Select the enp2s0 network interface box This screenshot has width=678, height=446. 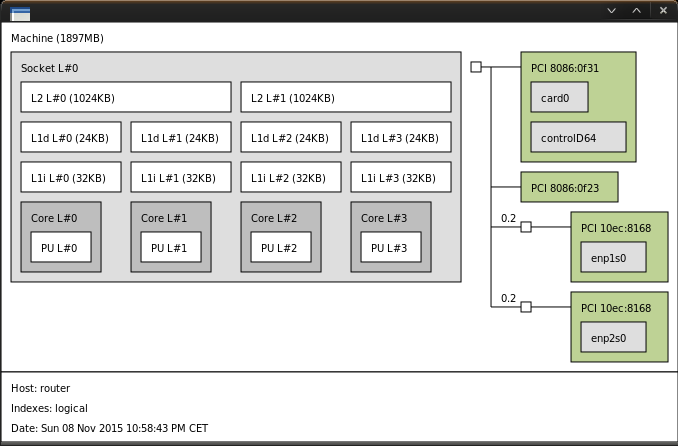(x=613, y=338)
